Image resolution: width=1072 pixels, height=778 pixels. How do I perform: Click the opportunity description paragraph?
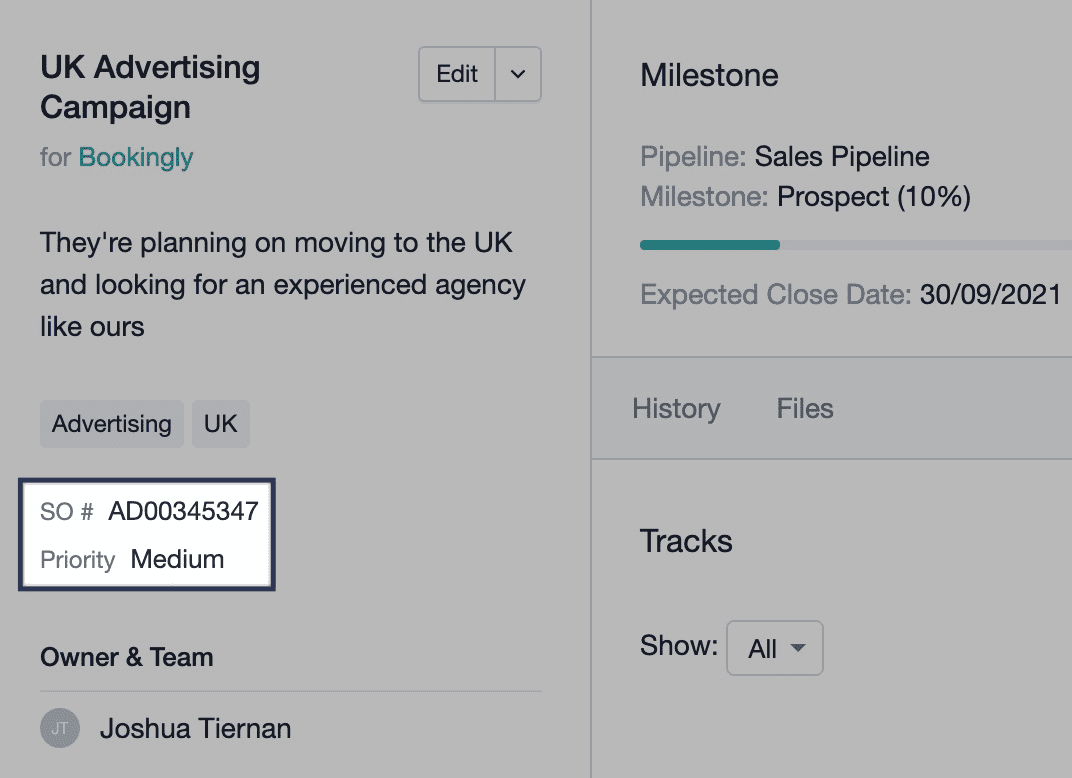point(283,284)
